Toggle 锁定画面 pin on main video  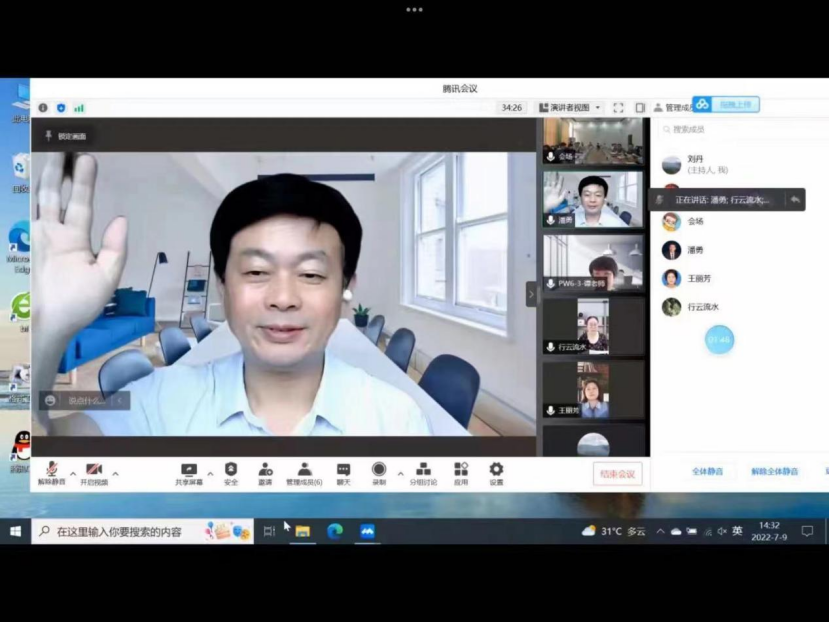[x=66, y=136]
